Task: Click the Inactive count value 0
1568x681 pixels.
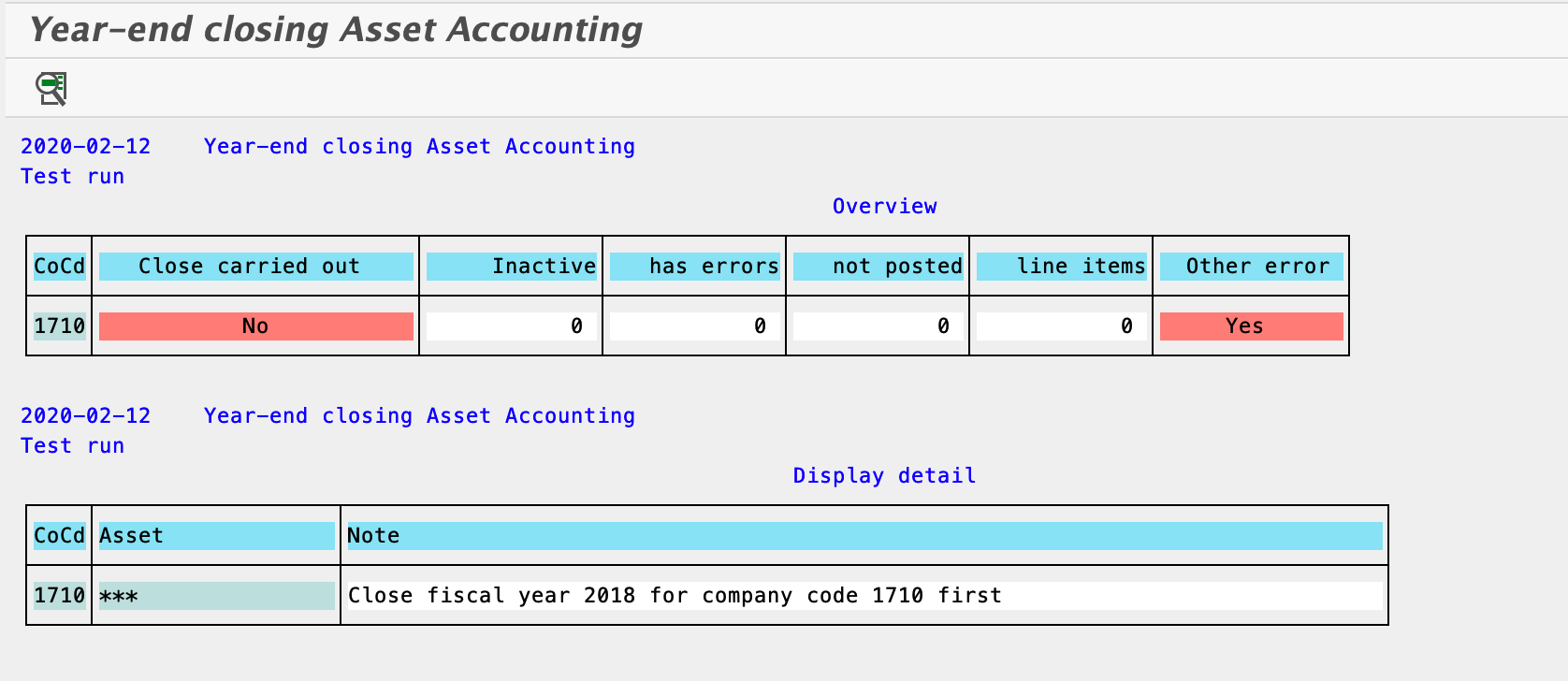Action: point(511,326)
